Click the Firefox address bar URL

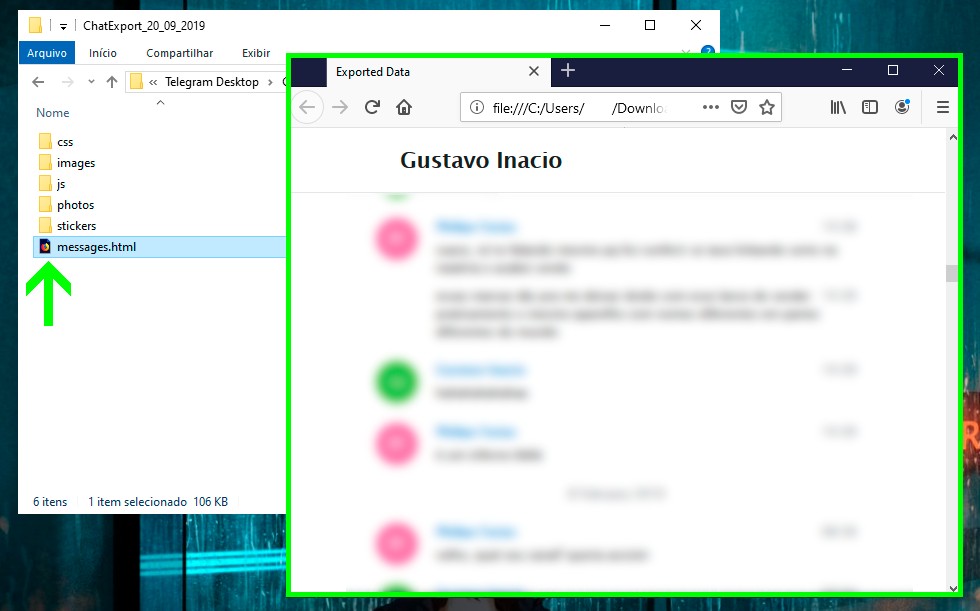[x=578, y=108]
